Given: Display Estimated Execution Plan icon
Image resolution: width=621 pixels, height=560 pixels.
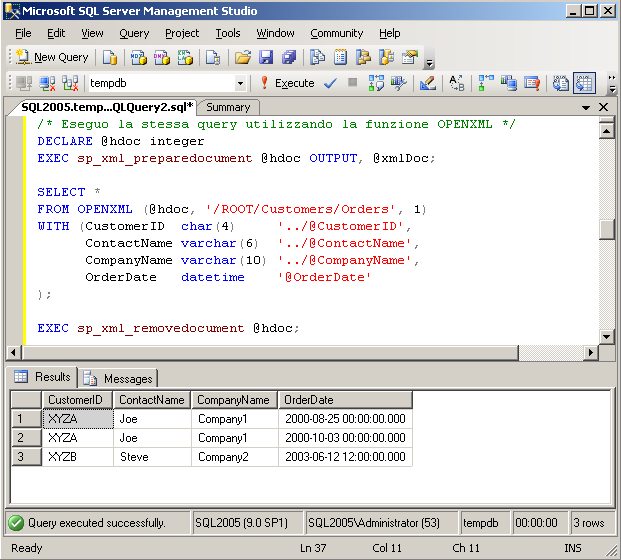Looking at the screenshot, I should (376, 83).
